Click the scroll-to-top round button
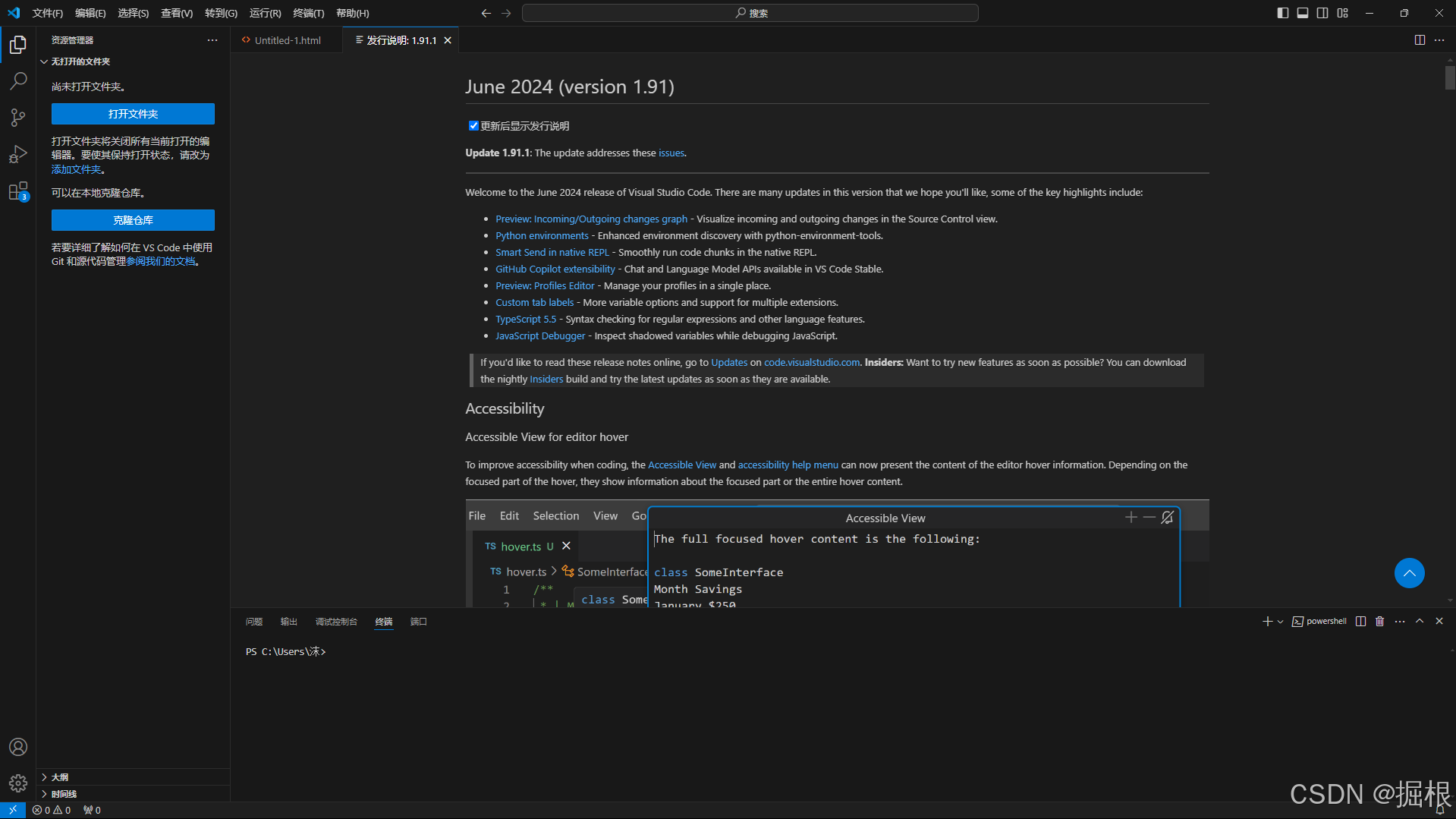The width and height of the screenshot is (1456, 819). (1409, 573)
